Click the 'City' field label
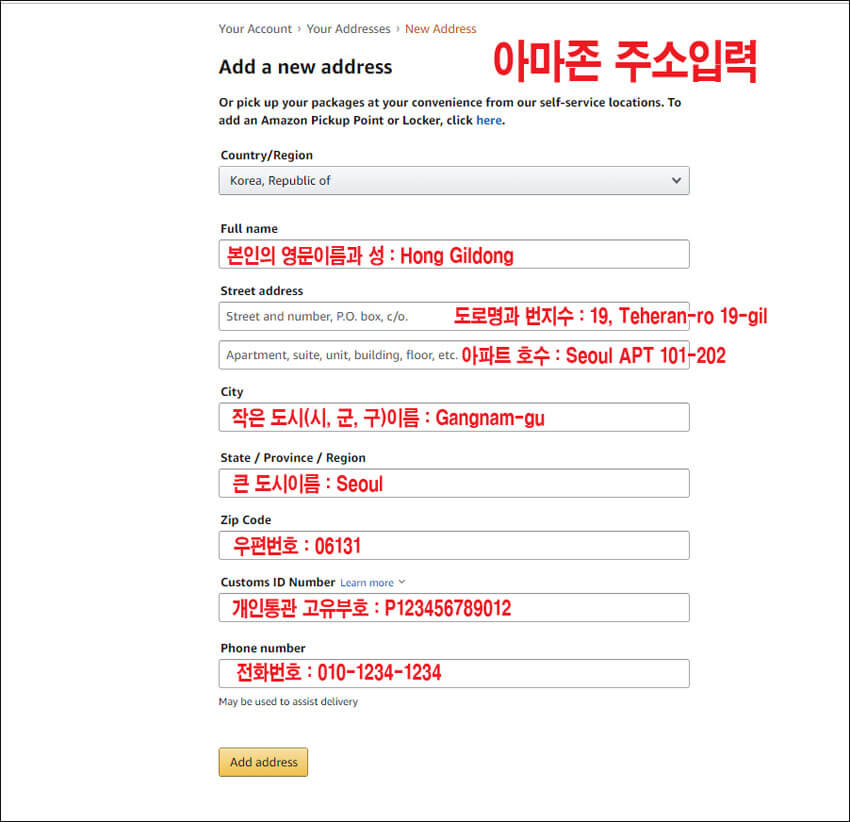Image resolution: width=850 pixels, height=822 pixels. pos(232,392)
